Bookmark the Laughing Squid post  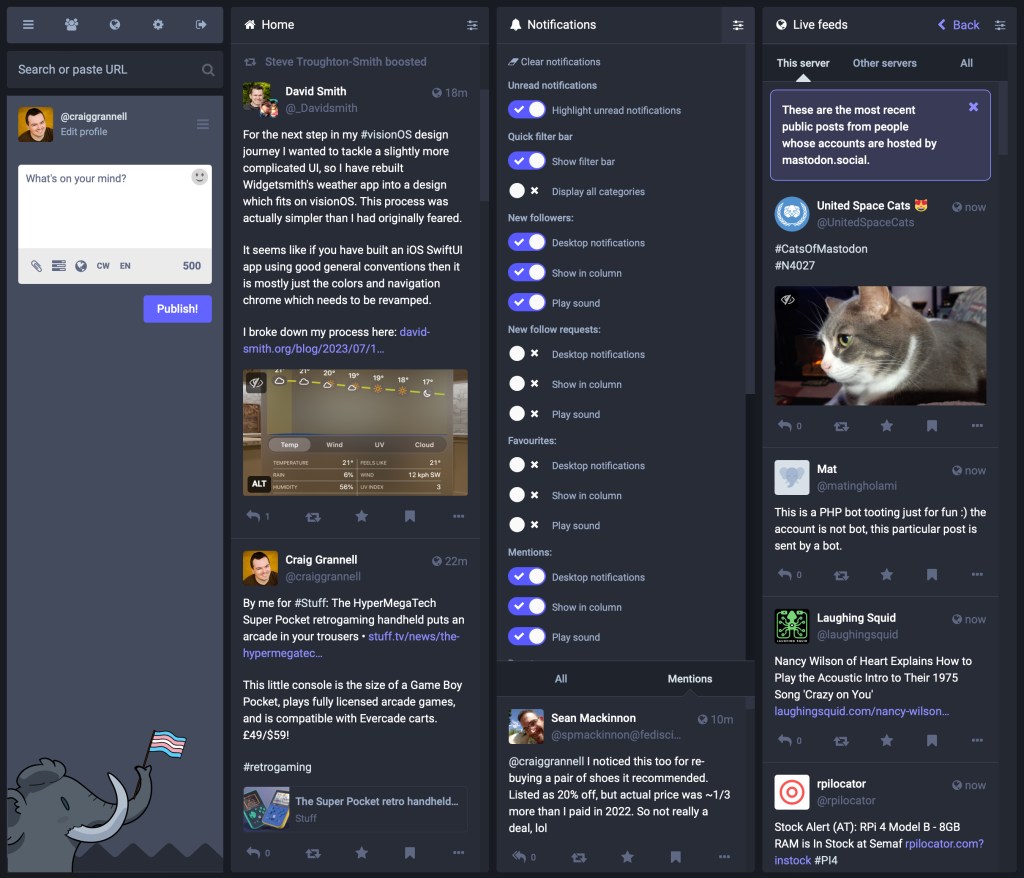pyautogui.click(x=932, y=740)
